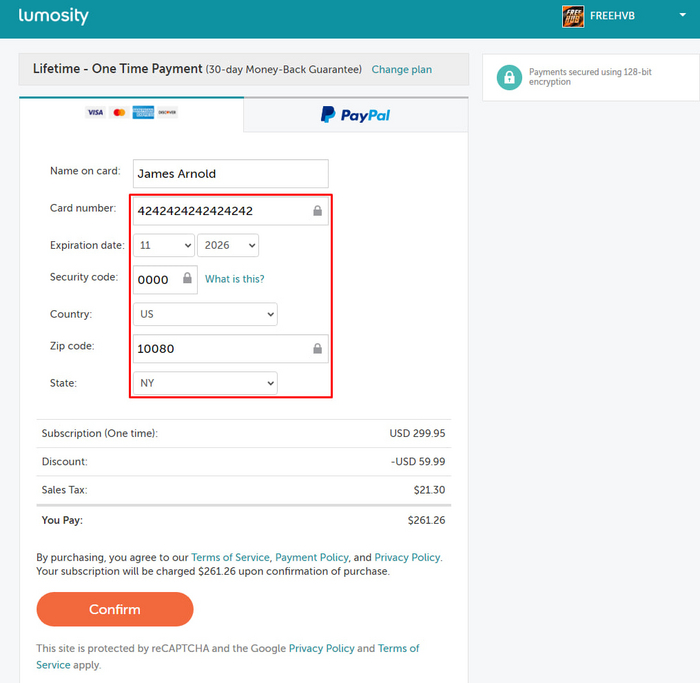
Task: Click the American Express icon
Action: coord(143,113)
